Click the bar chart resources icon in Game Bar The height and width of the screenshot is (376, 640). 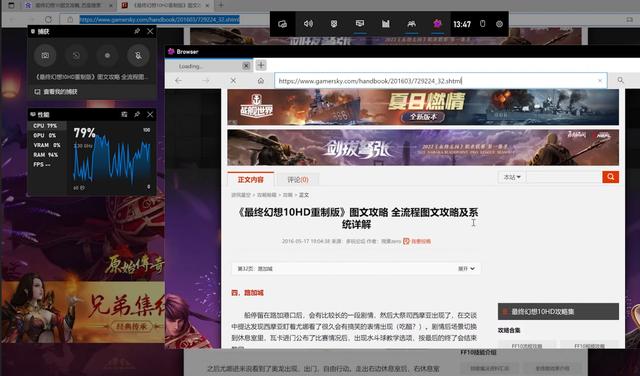click(x=385, y=24)
